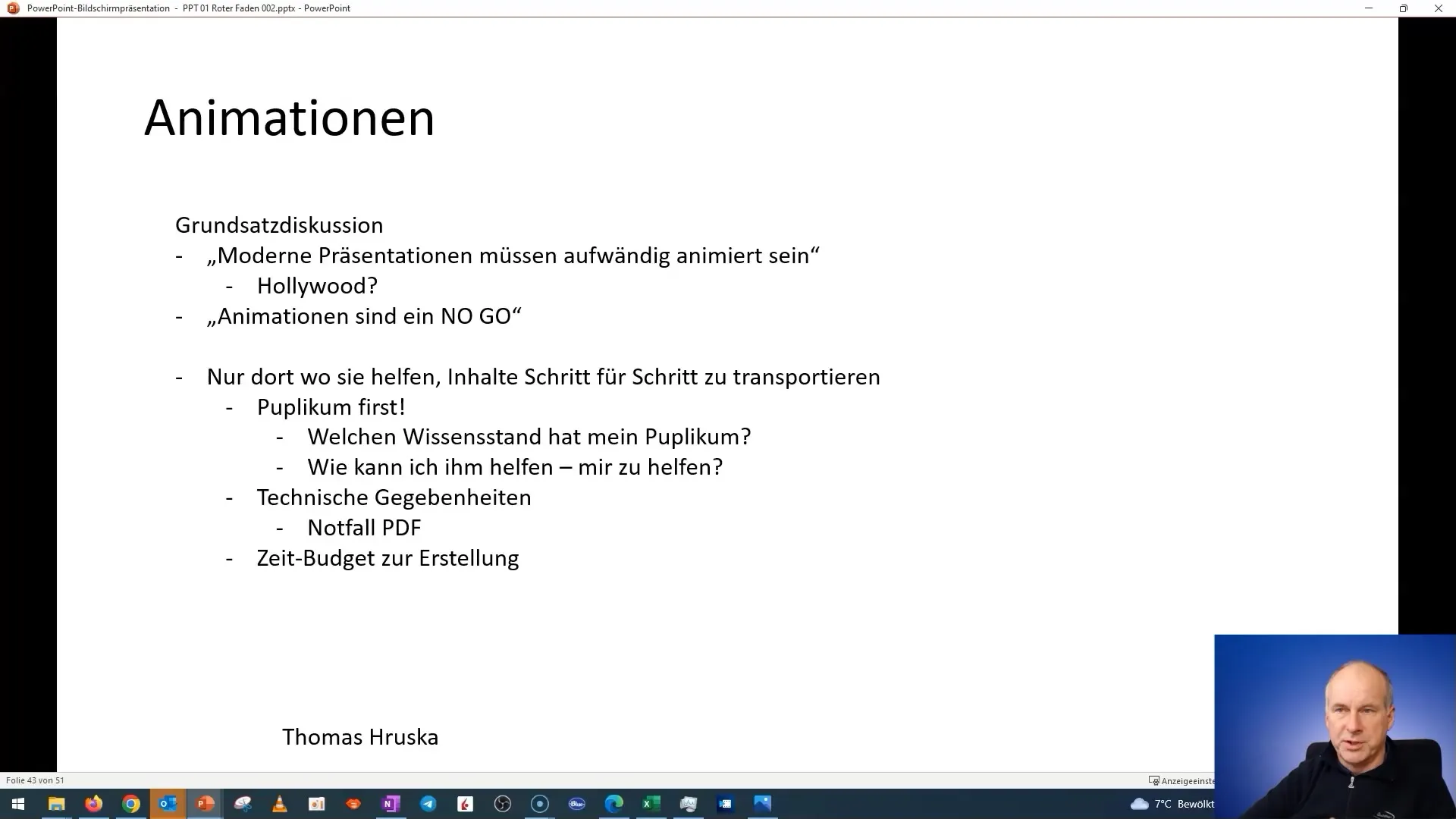Open Excel from the taskbar
The image size is (1456, 819).
click(651, 803)
